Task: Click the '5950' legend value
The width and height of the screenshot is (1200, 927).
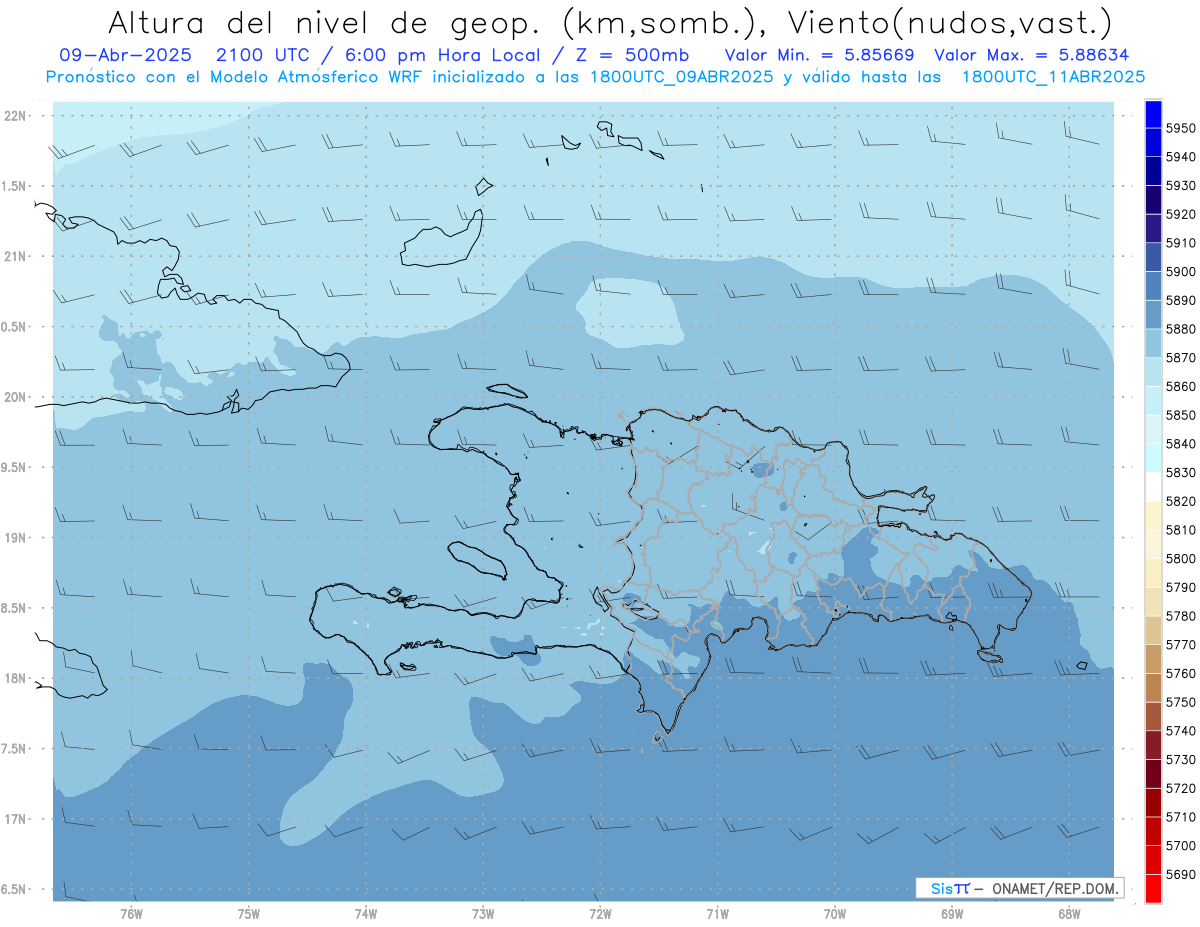Action: click(x=1181, y=128)
